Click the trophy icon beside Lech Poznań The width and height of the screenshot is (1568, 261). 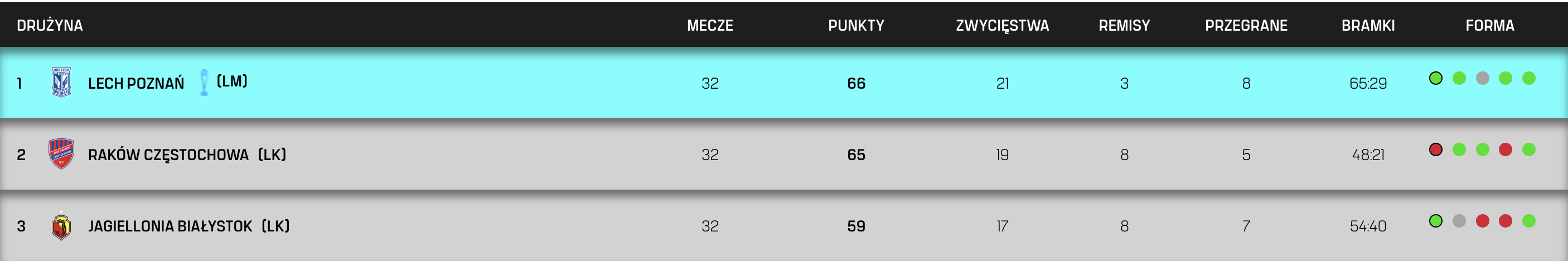(204, 82)
